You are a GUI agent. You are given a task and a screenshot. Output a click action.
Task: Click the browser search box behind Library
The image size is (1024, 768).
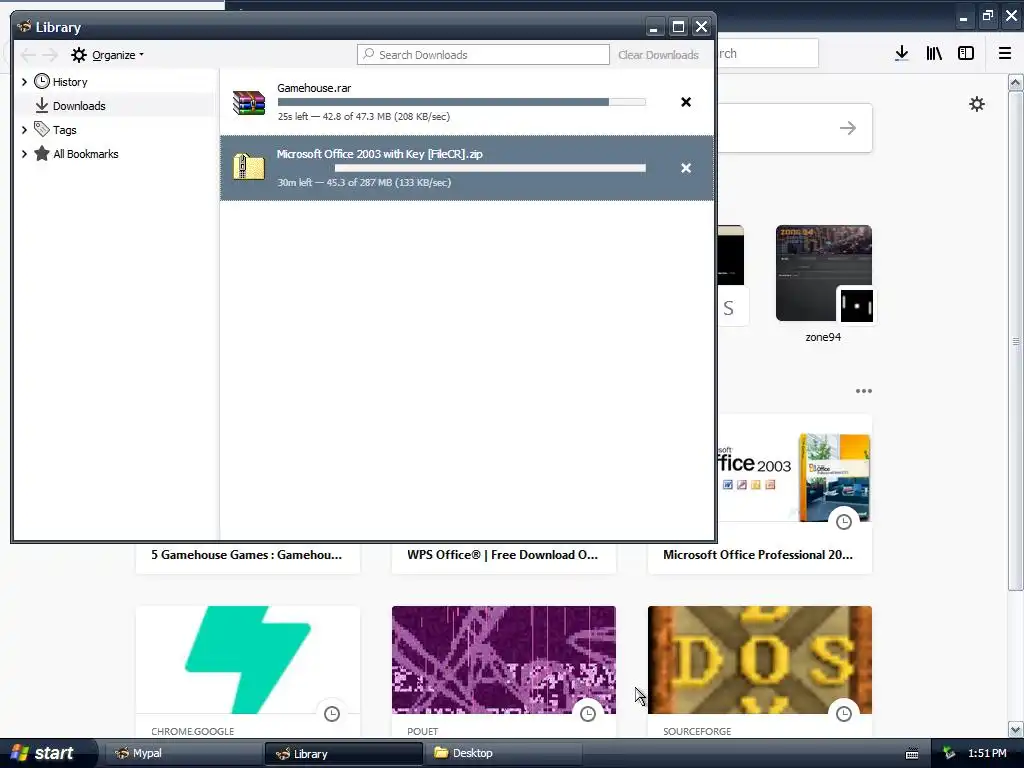tap(767, 54)
